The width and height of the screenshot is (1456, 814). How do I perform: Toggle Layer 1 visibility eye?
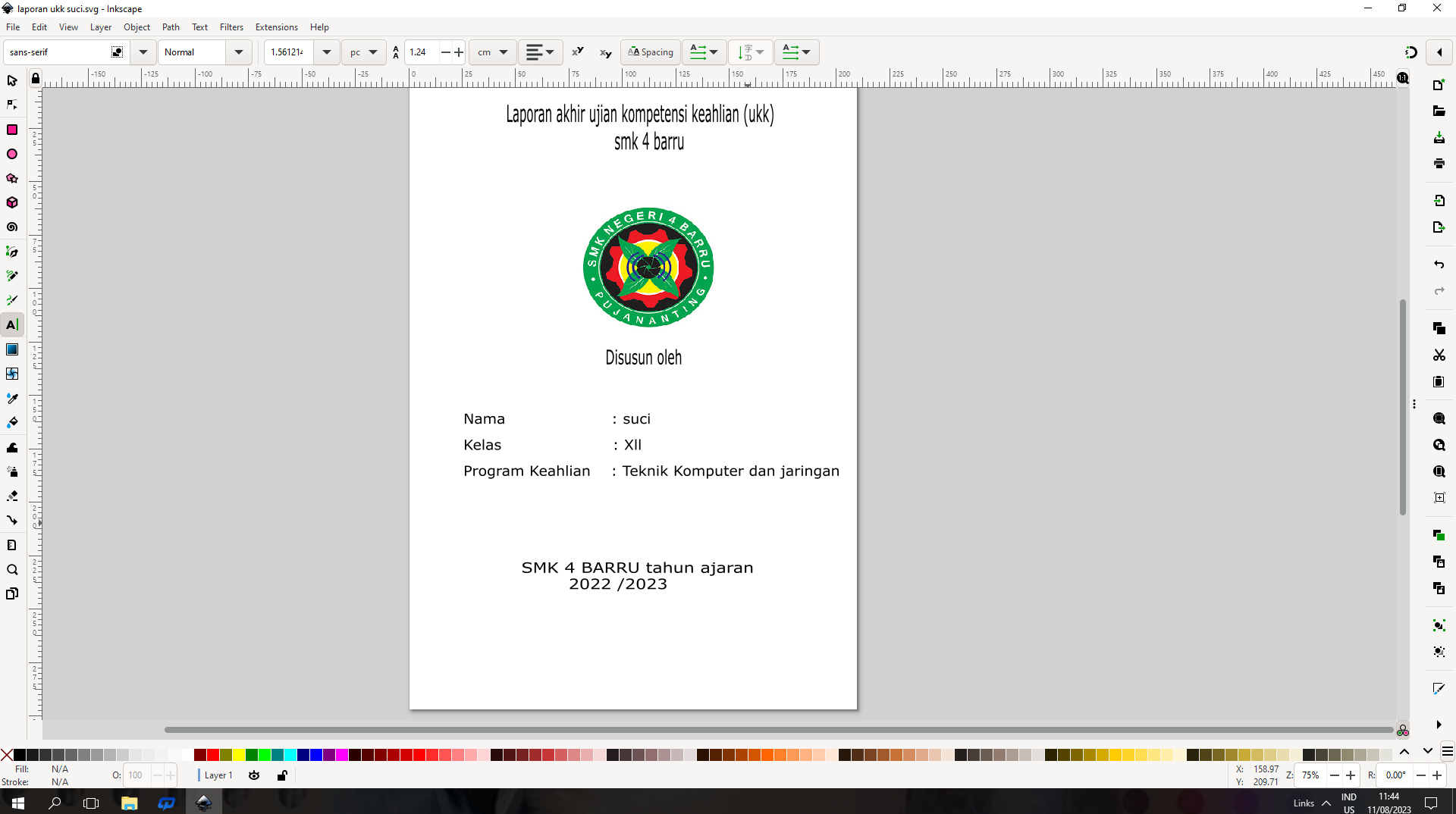click(x=254, y=775)
